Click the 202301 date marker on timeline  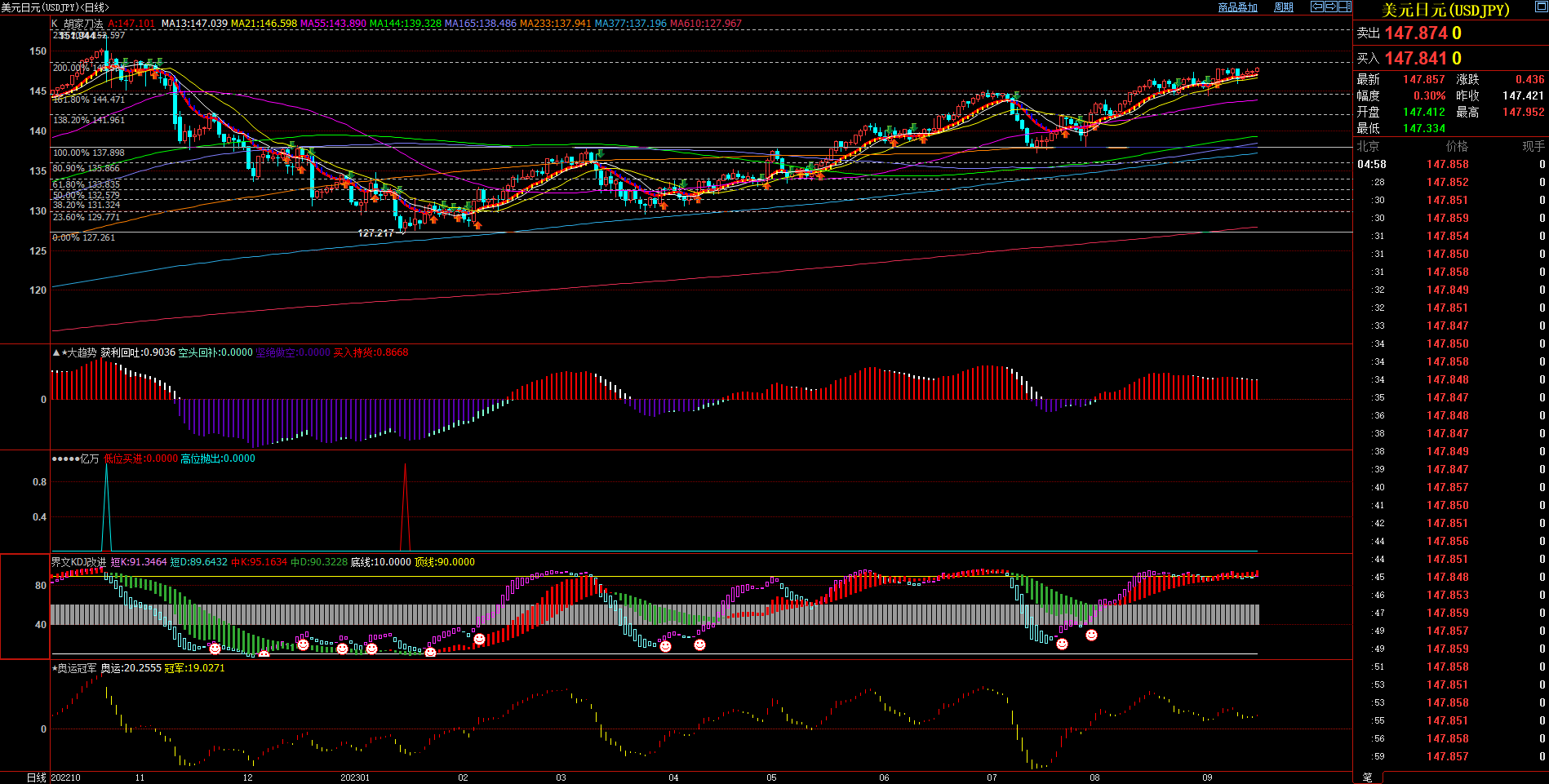click(x=355, y=777)
